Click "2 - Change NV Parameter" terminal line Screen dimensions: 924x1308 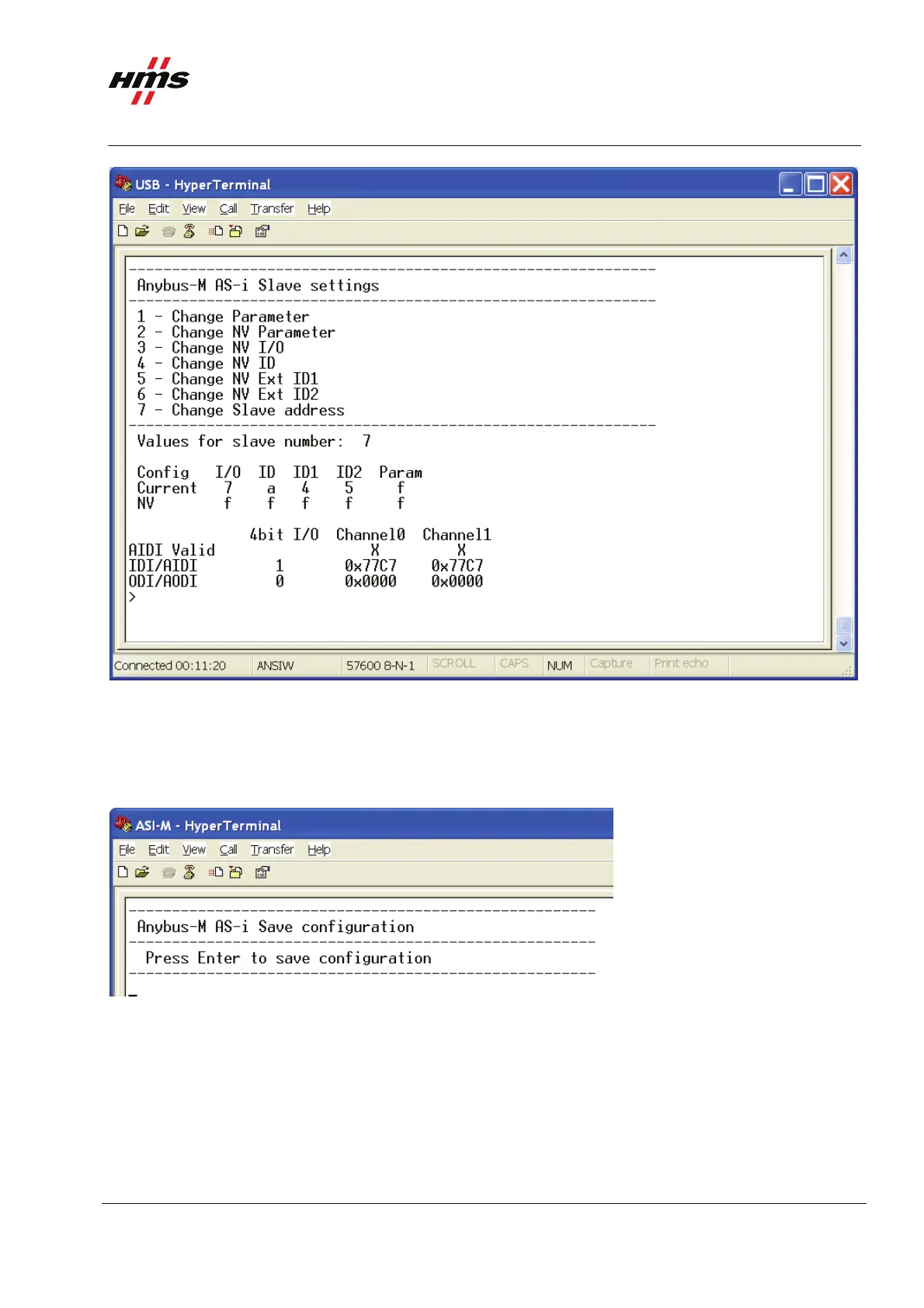tap(236, 332)
